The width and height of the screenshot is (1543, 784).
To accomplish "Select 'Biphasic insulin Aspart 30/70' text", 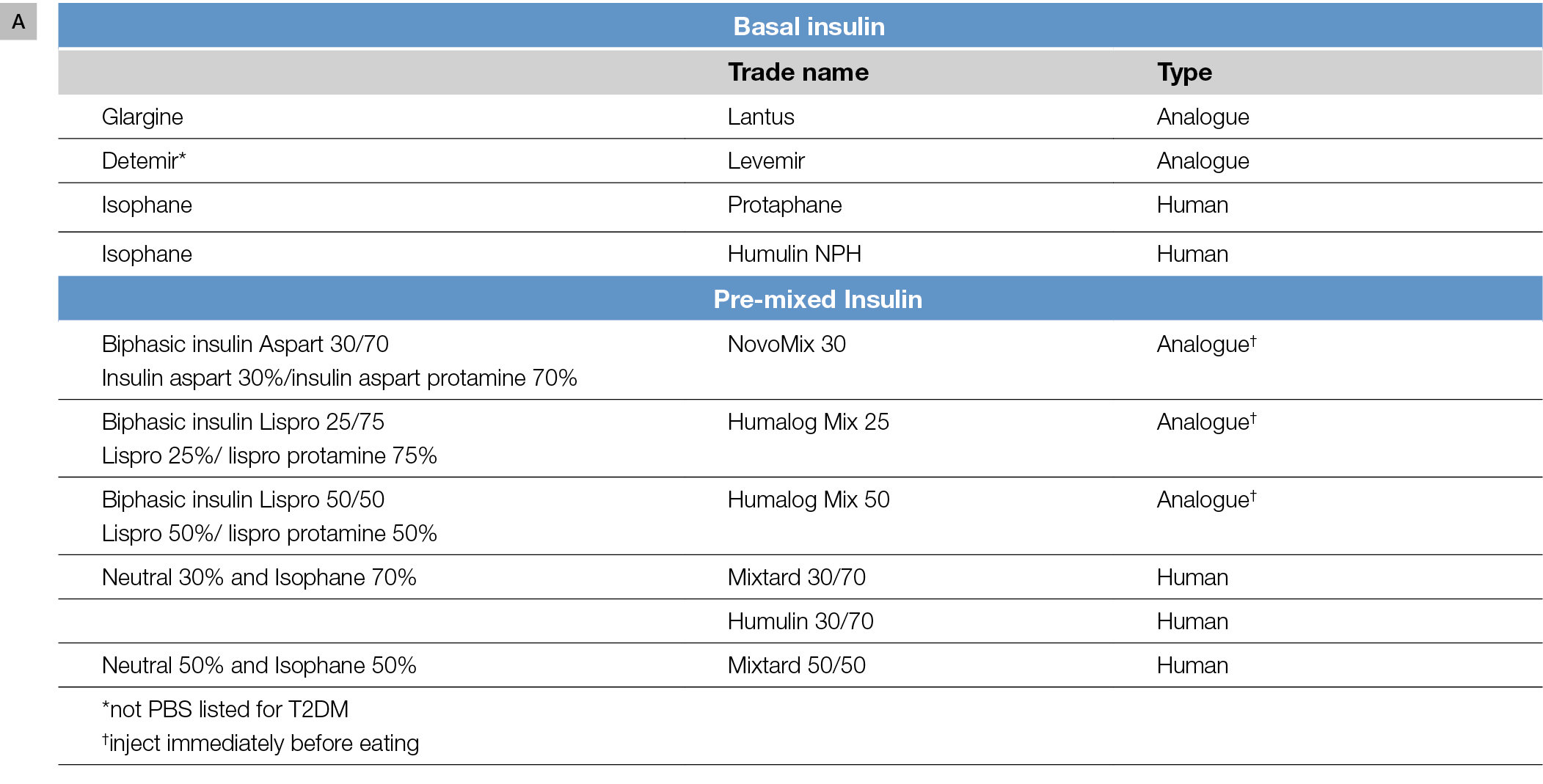I will pyautogui.click(x=245, y=345).
